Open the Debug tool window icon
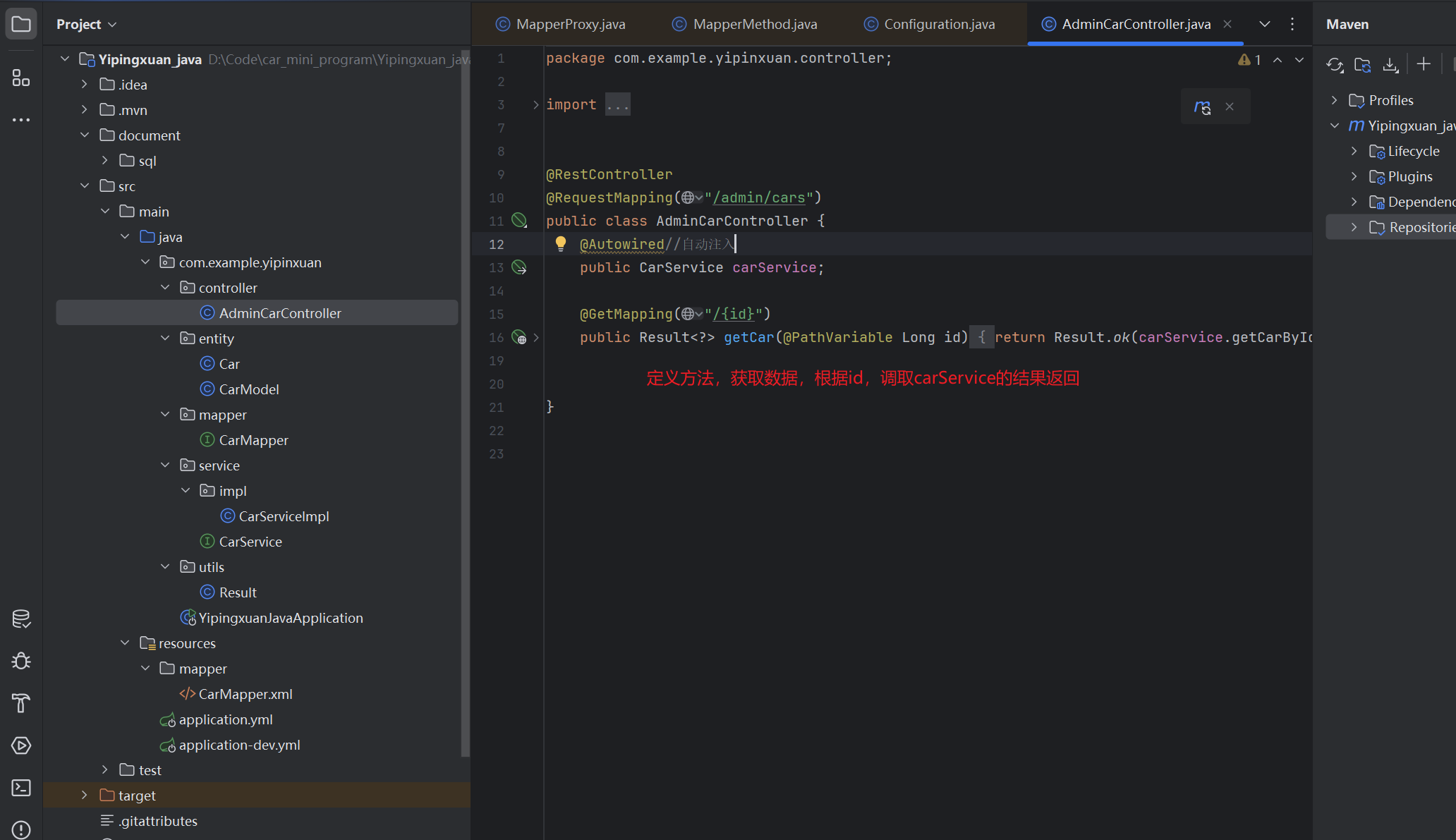The height and width of the screenshot is (840, 1456). 21,661
